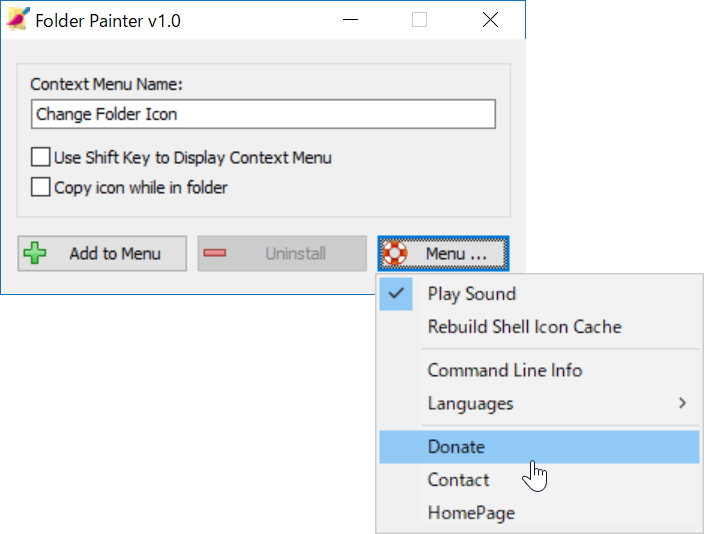Image resolution: width=704 pixels, height=534 pixels.
Task: Click the Folder Painter title bar icon
Action: tap(18, 19)
